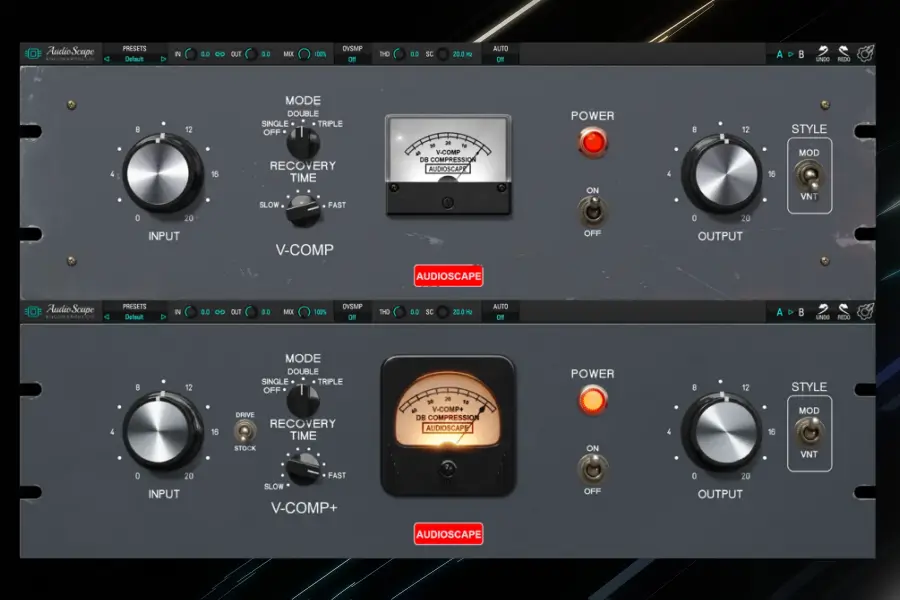Click the 100% mix value on V-COMP+
Viewport: 900px width, 600px height.
point(320,312)
